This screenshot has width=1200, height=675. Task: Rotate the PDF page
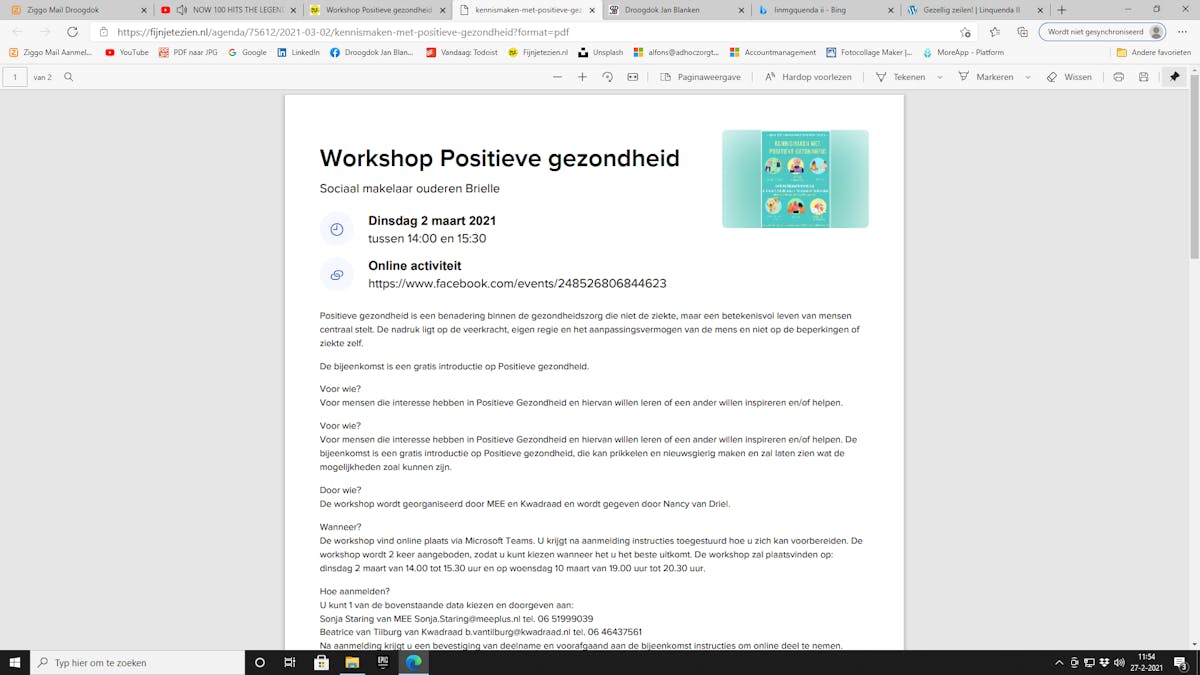607,77
